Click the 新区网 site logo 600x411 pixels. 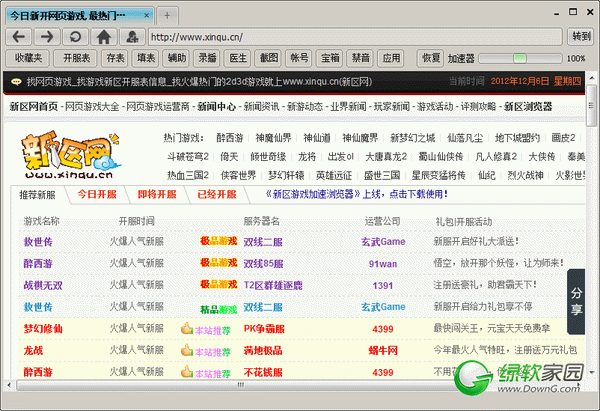[x=71, y=155]
